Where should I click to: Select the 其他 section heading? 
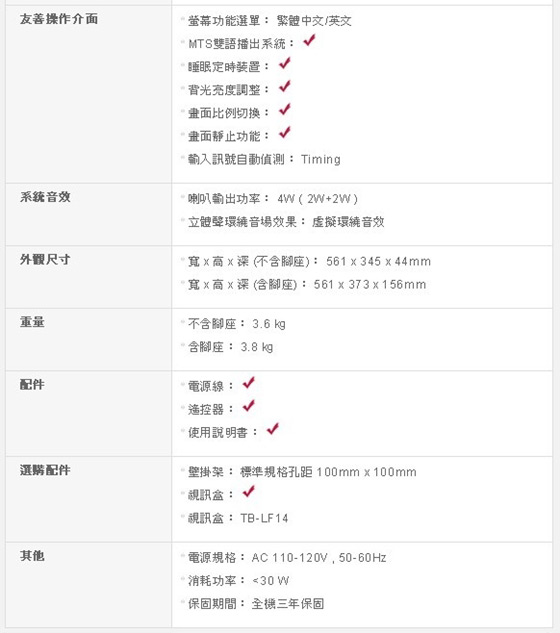32,556
